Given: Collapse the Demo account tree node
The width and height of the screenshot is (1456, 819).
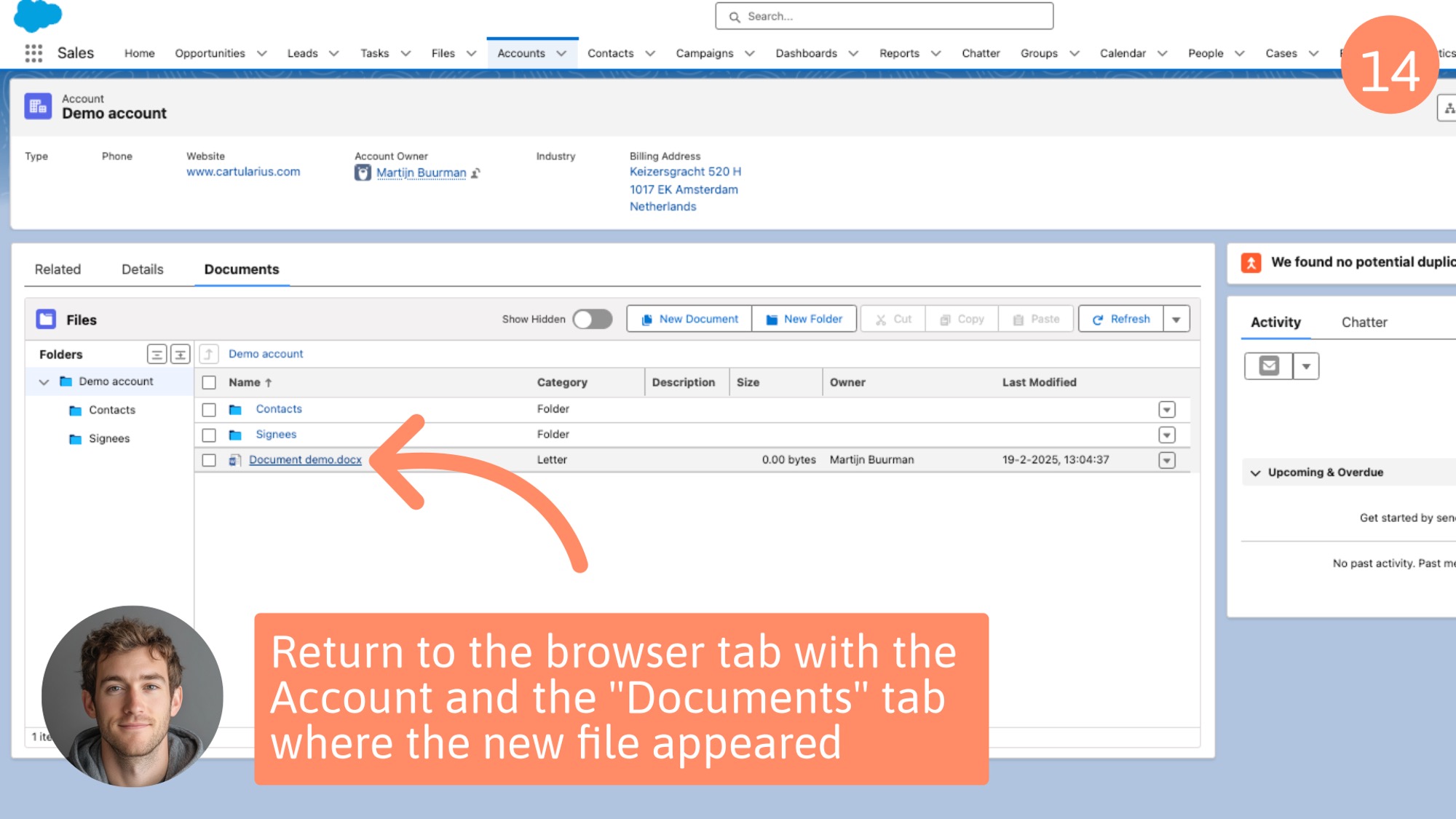Looking at the screenshot, I should click(44, 381).
